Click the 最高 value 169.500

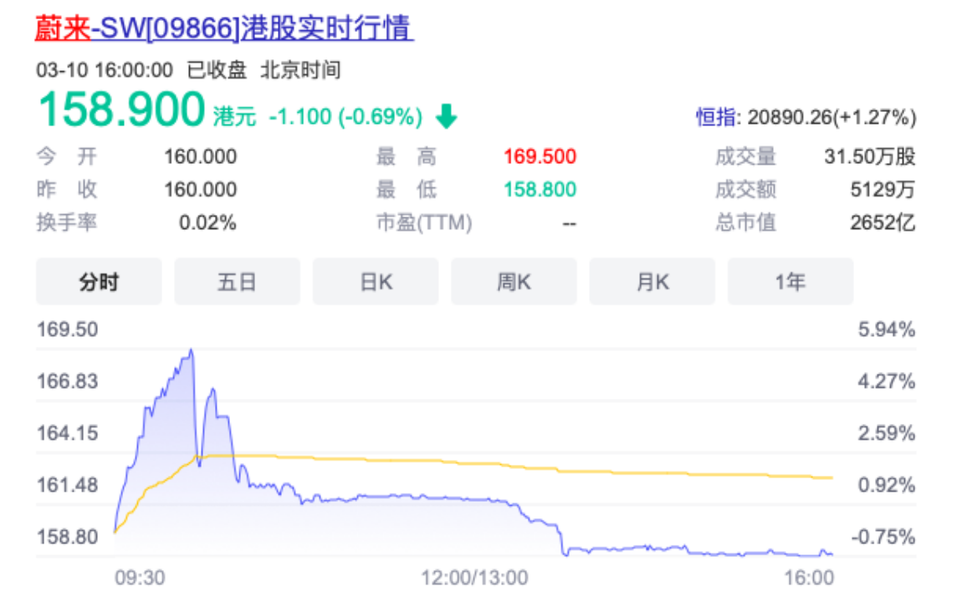tap(540, 156)
